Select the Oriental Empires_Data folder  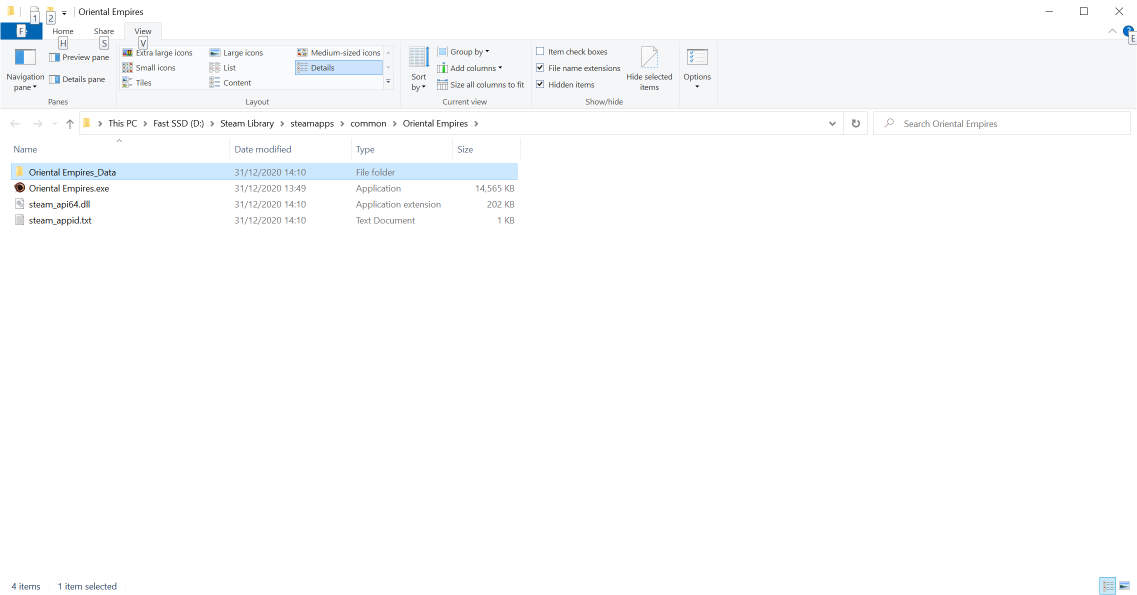265,172
